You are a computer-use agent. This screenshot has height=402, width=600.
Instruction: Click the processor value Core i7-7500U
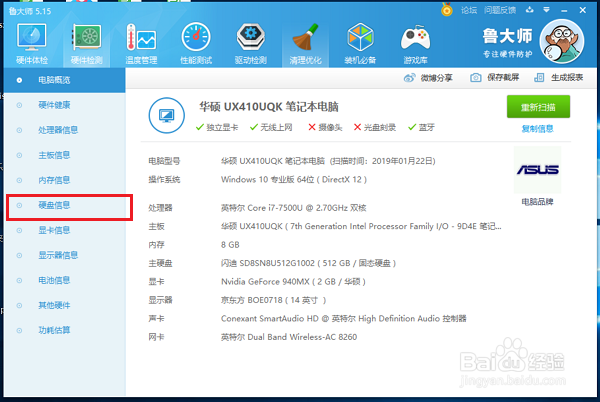click(293, 208)
